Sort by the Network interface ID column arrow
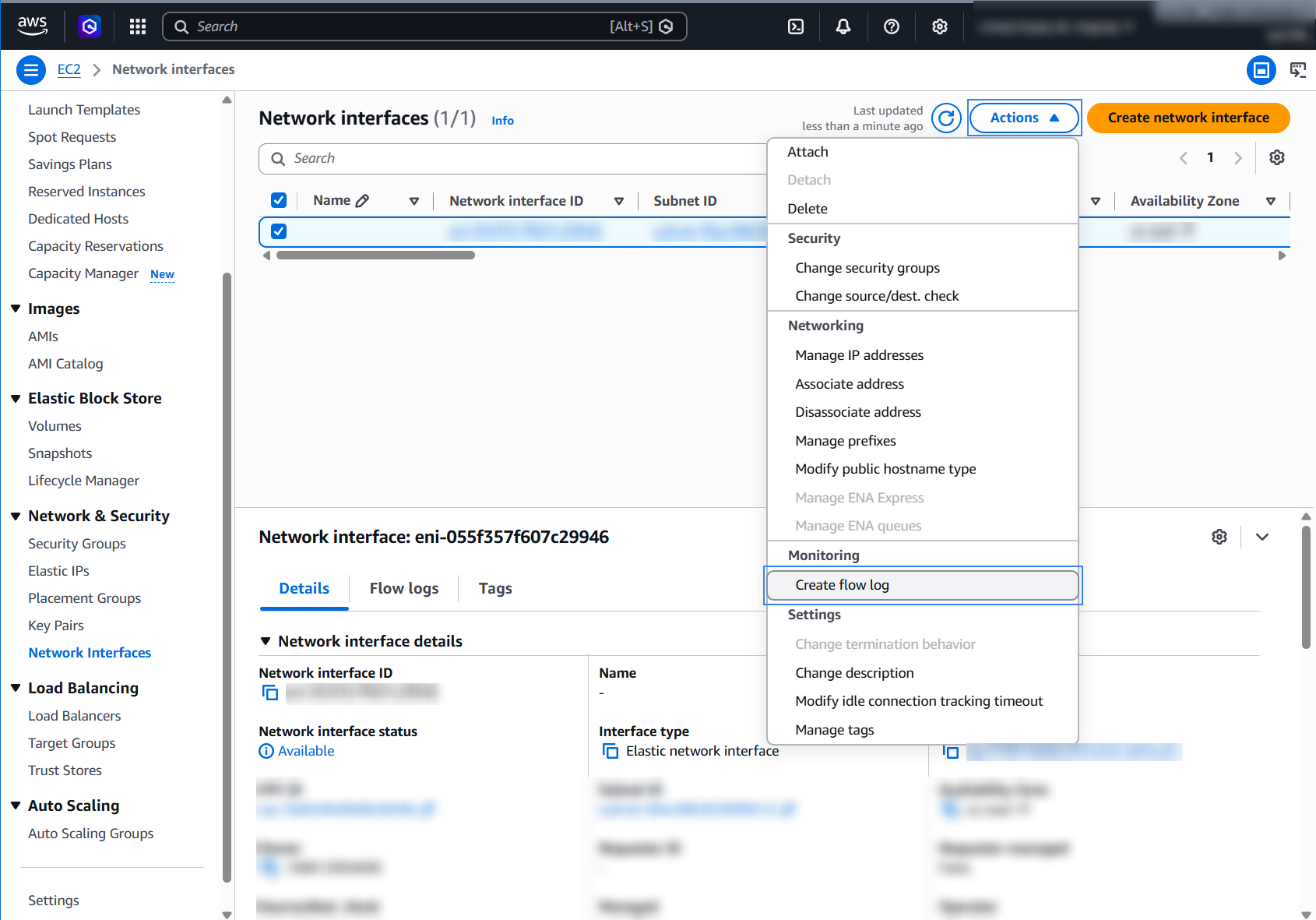The image size is (1316, 920). [x=619, y=201]
